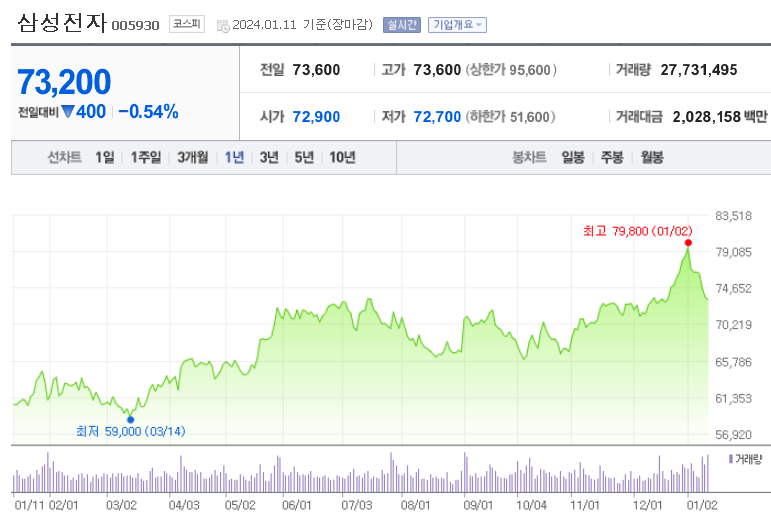Switch to 월봉 candlestick chart

click(652, 157)
